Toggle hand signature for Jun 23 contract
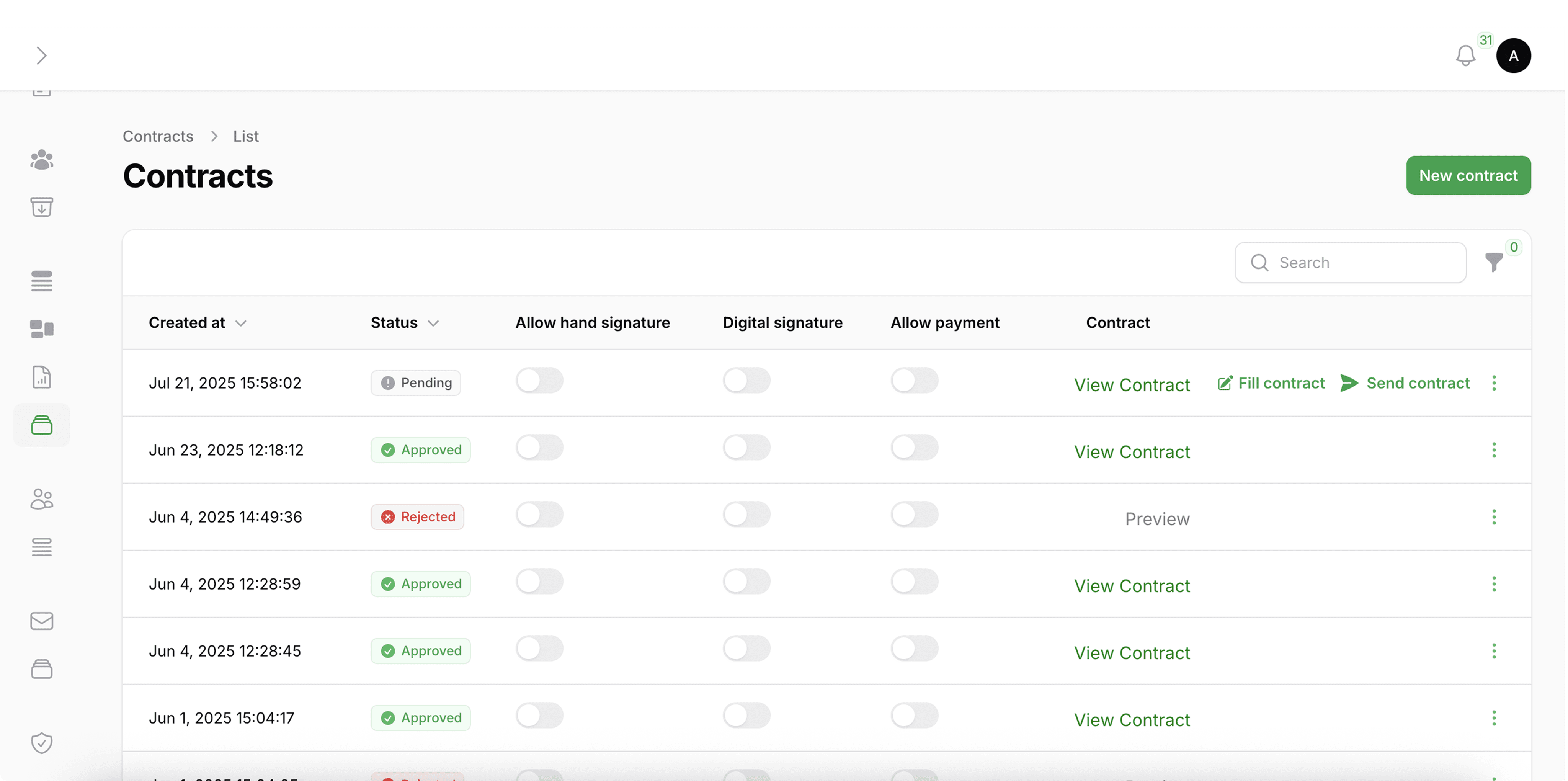 [x=539, y=448]
